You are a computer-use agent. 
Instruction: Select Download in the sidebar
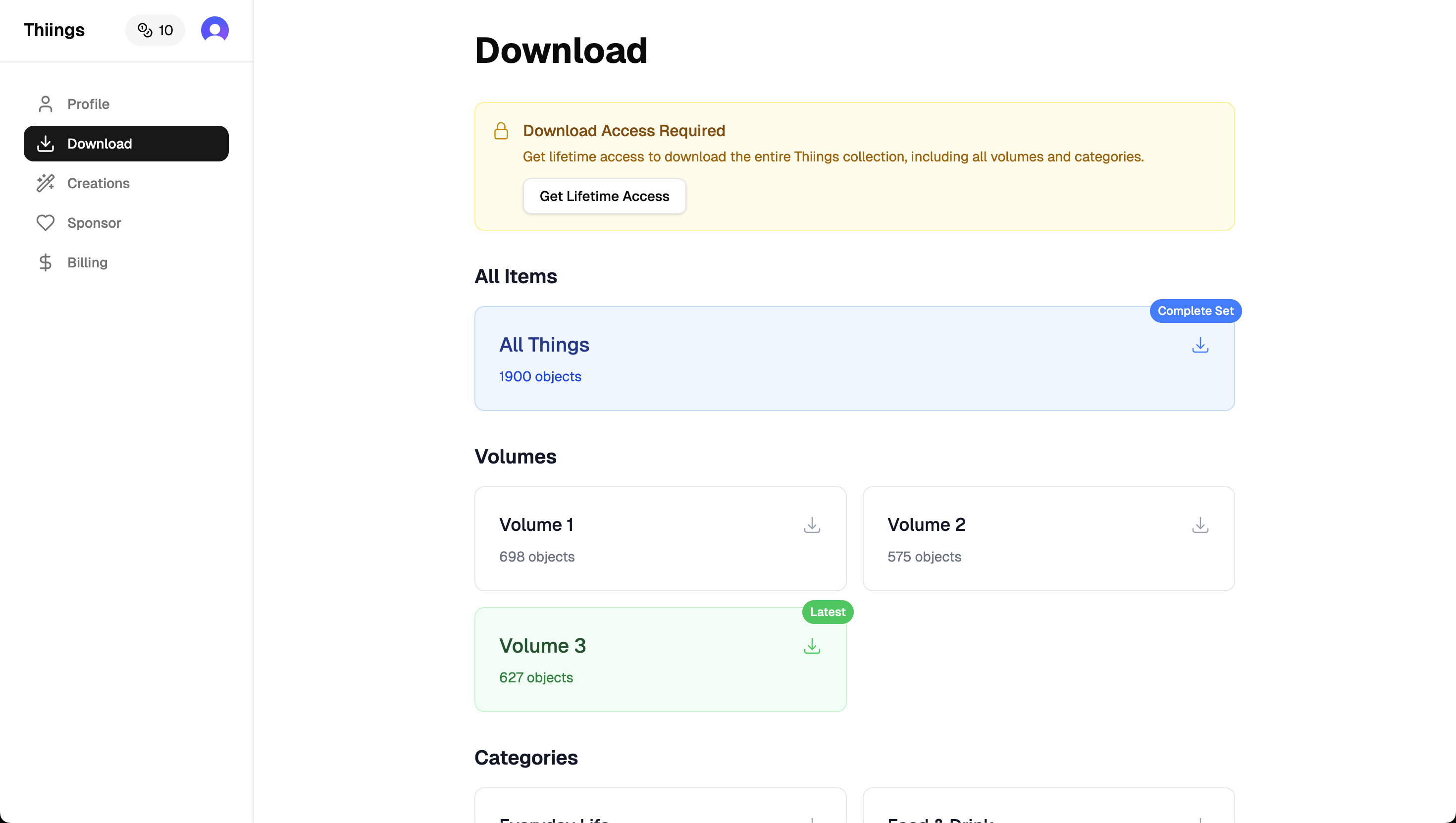[x=126, y=144]
